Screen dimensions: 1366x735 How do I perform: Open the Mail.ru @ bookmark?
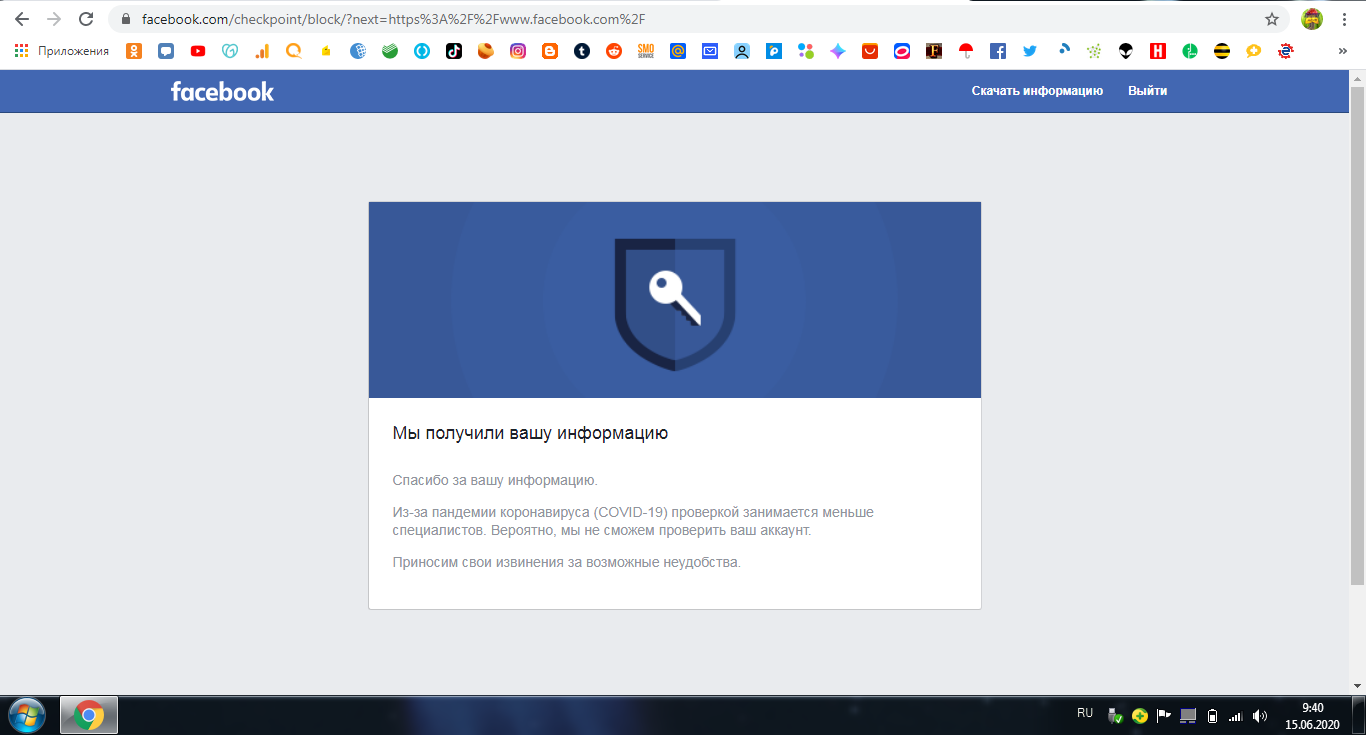678,51
